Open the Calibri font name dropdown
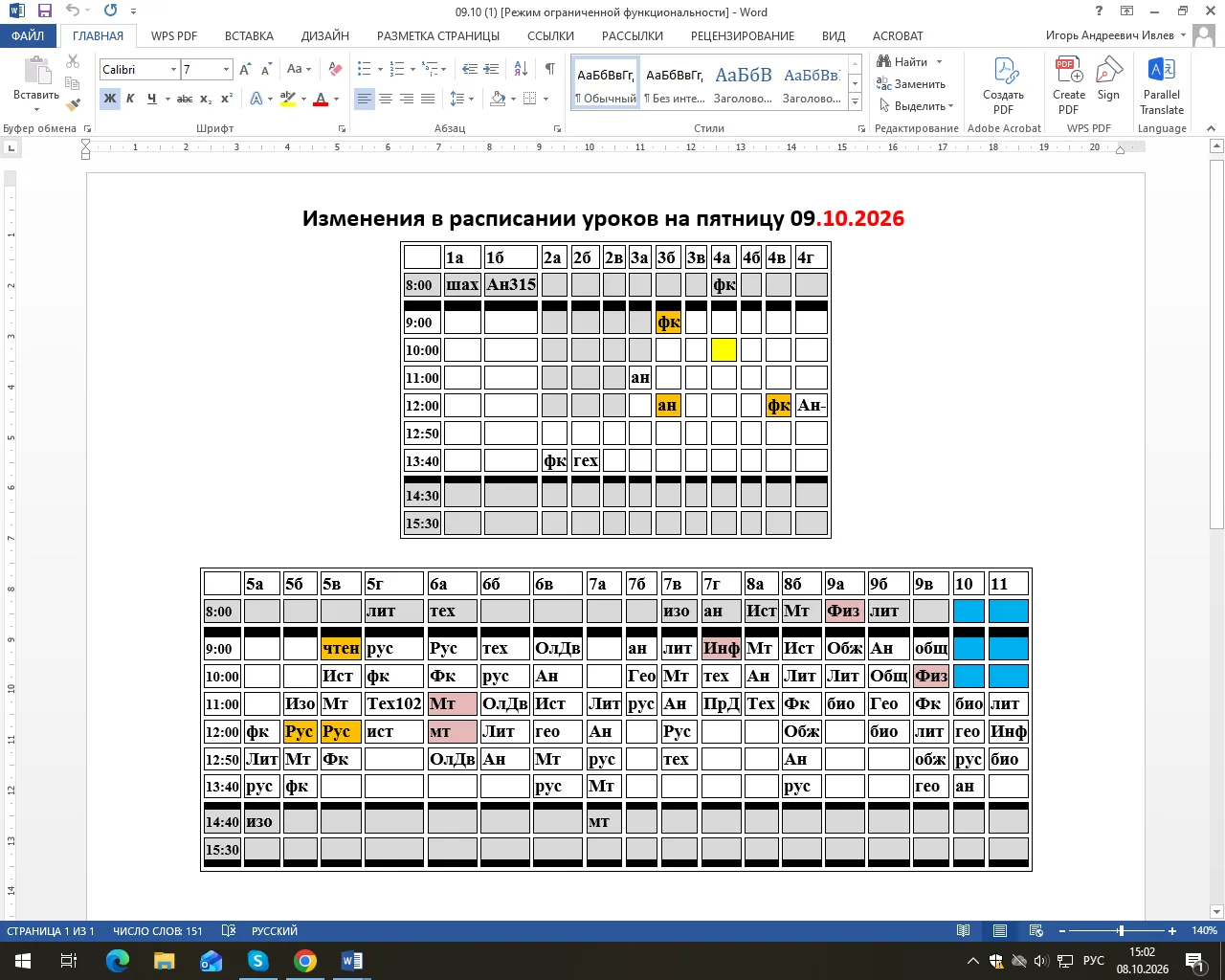Screen dimensions: 1225x980 tap(173, 70)
